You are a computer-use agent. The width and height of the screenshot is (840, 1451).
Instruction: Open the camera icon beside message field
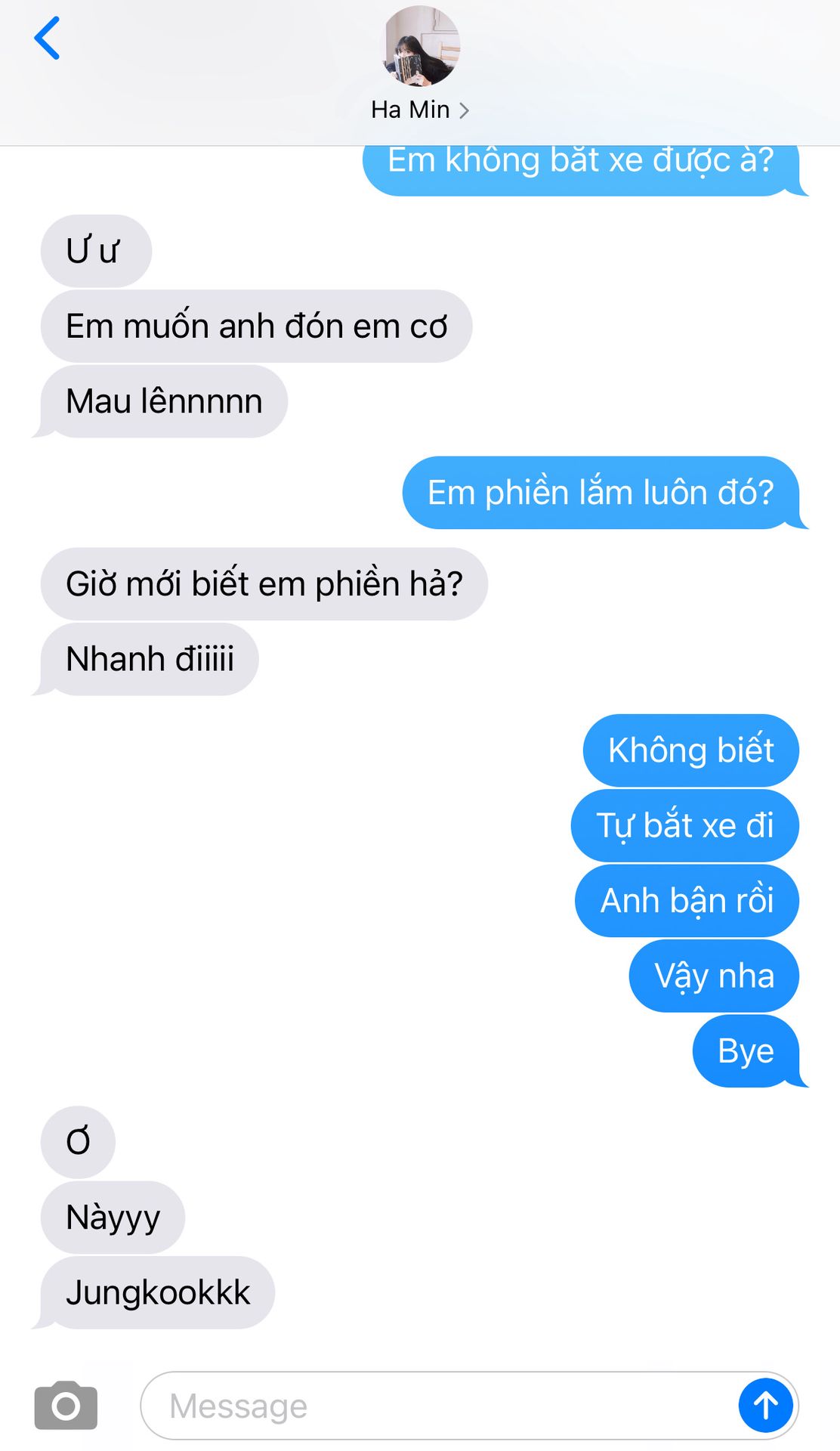pyautogui.click(x=66, y=1406)
